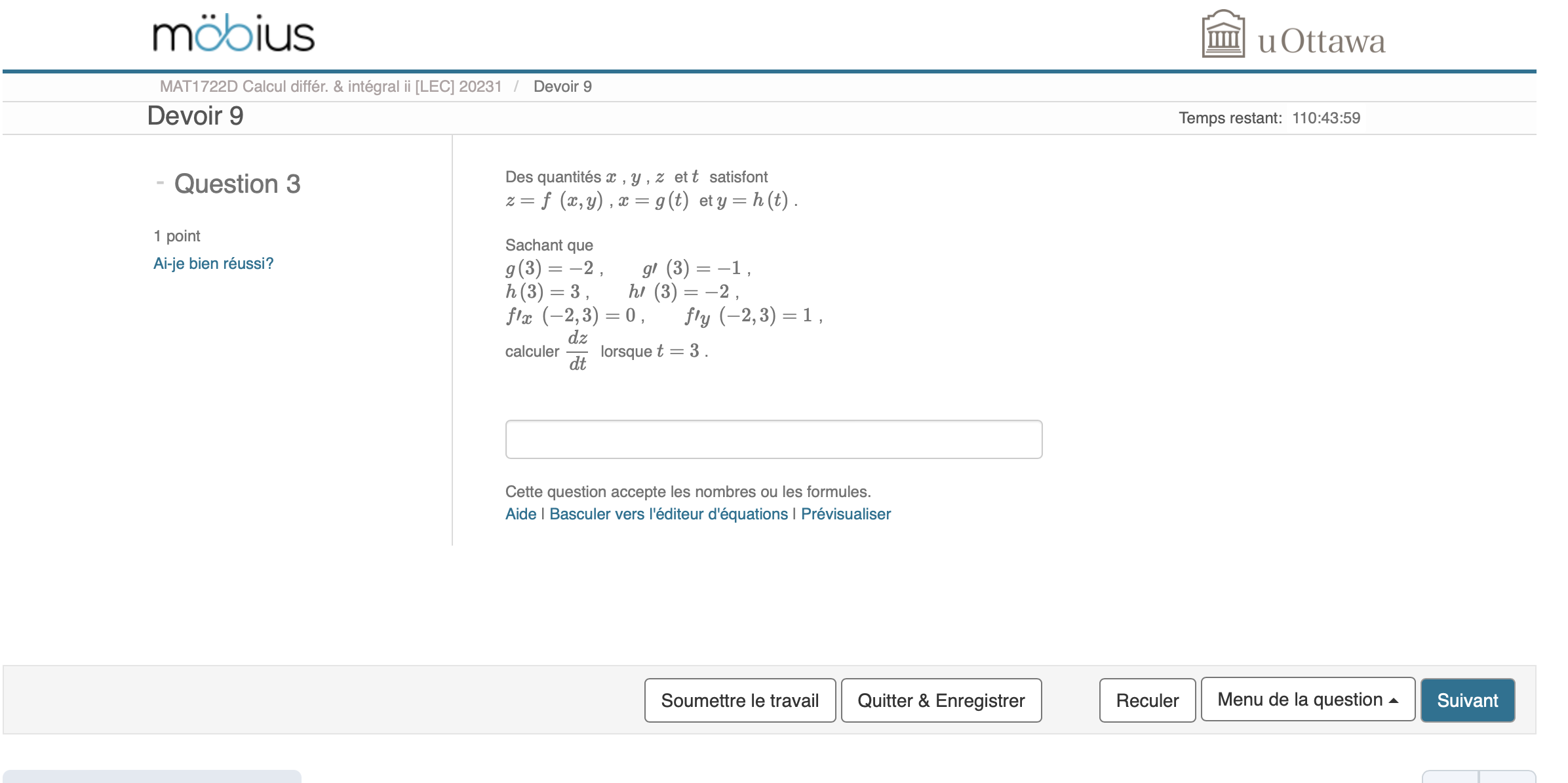Click 'Prévisualiser' to preview your answer

[x=846, y=514]
